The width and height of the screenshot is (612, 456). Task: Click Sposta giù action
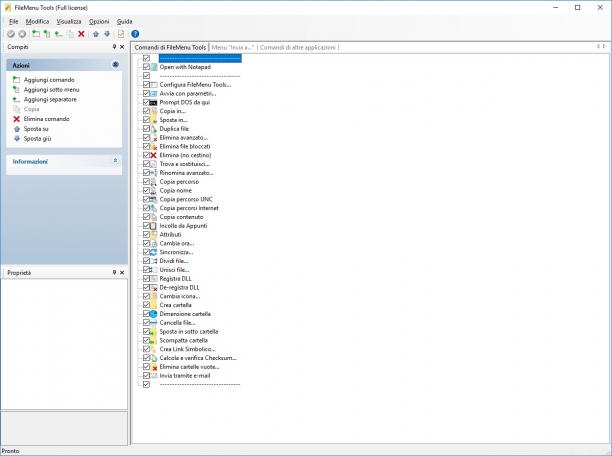[x=37, y=139]
